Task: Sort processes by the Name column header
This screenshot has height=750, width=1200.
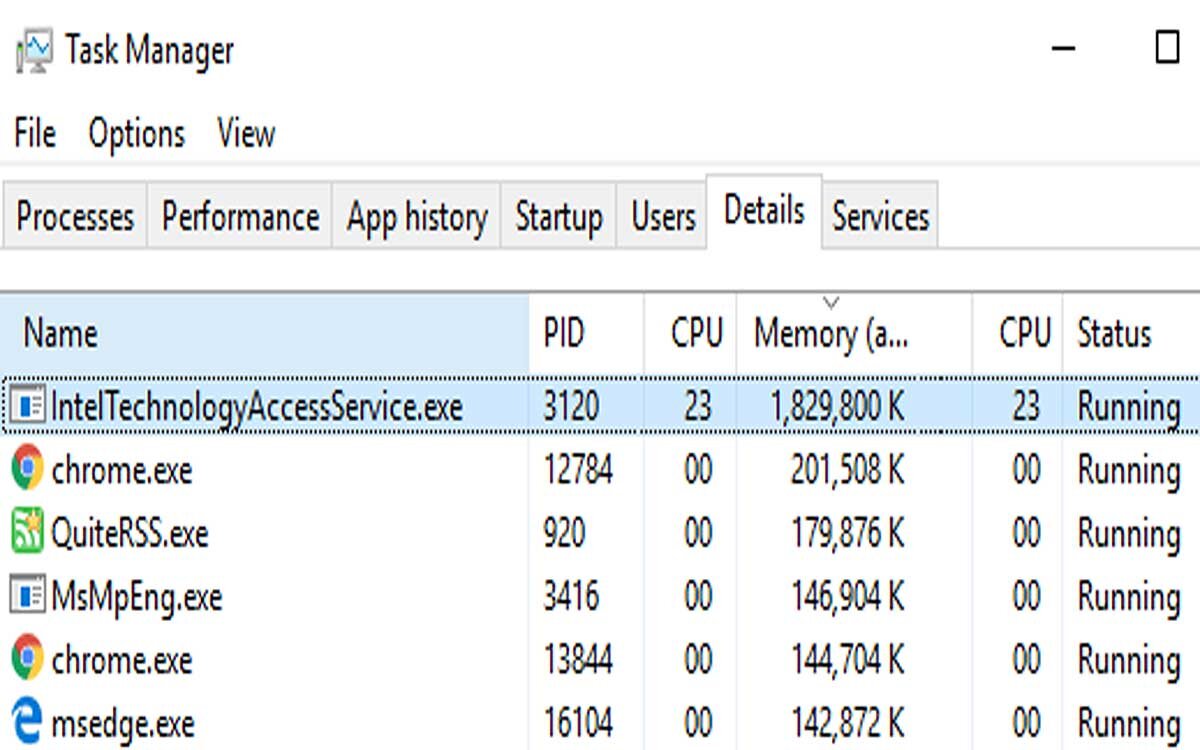Action: click(60, 334)
